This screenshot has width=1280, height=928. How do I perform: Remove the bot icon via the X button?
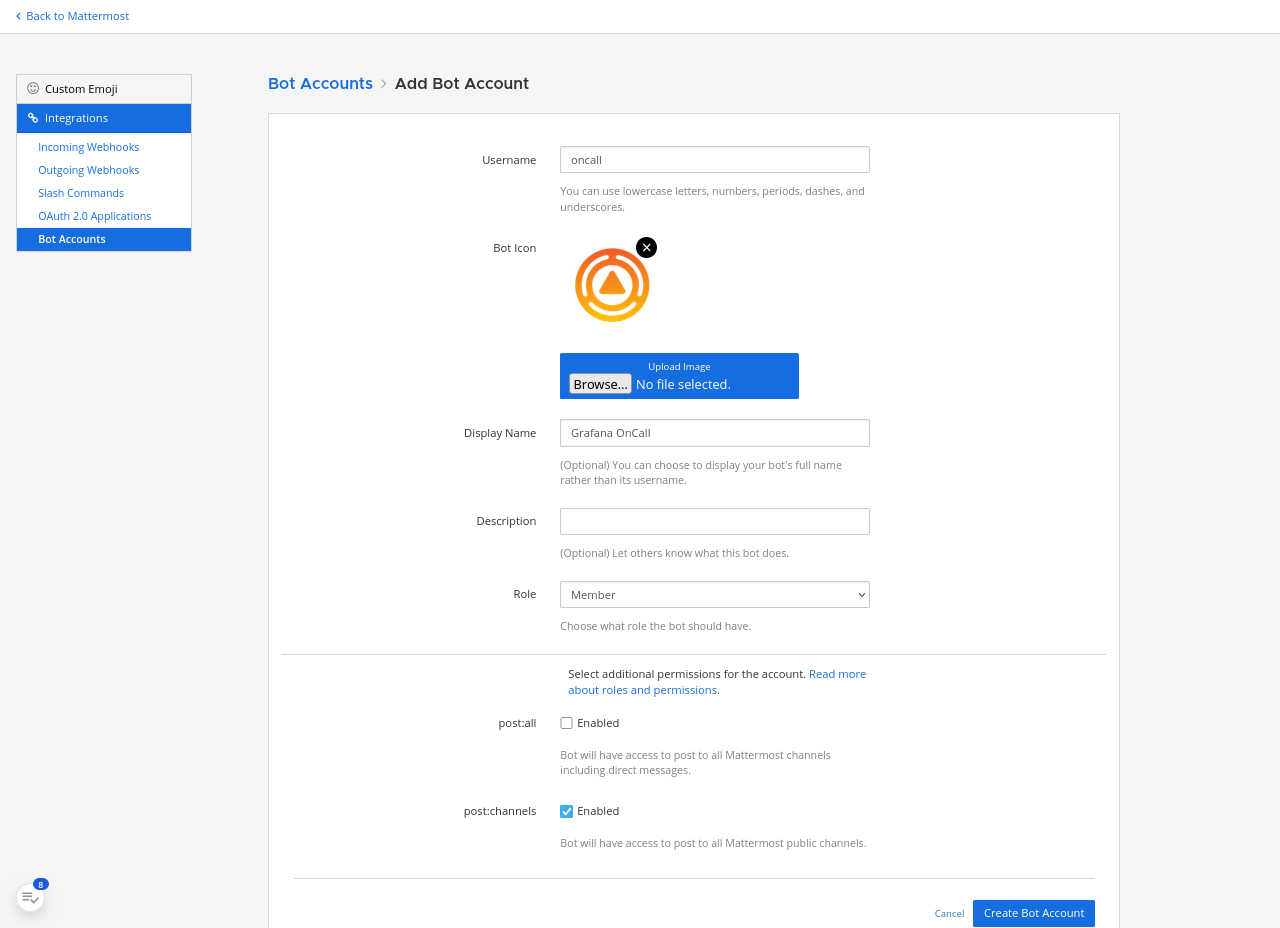click(646, 246)
